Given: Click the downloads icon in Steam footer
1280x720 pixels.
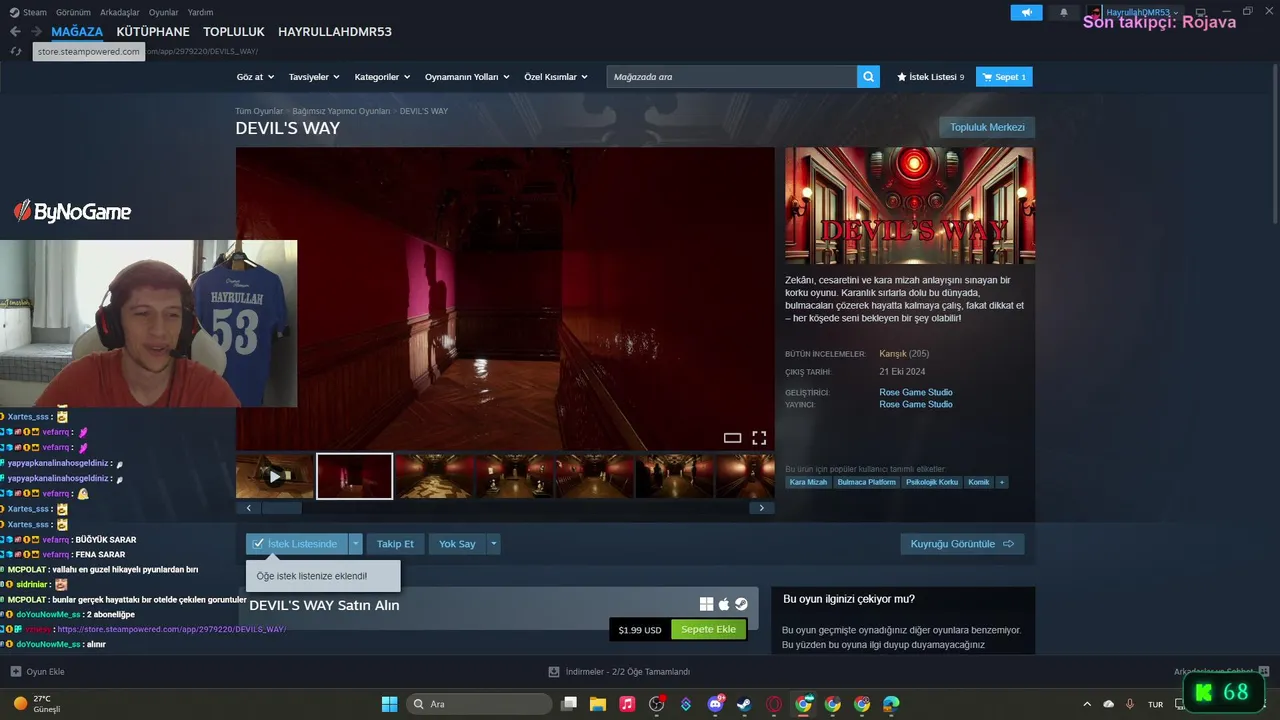Looking at the screenshot, I should coord(554,672).
